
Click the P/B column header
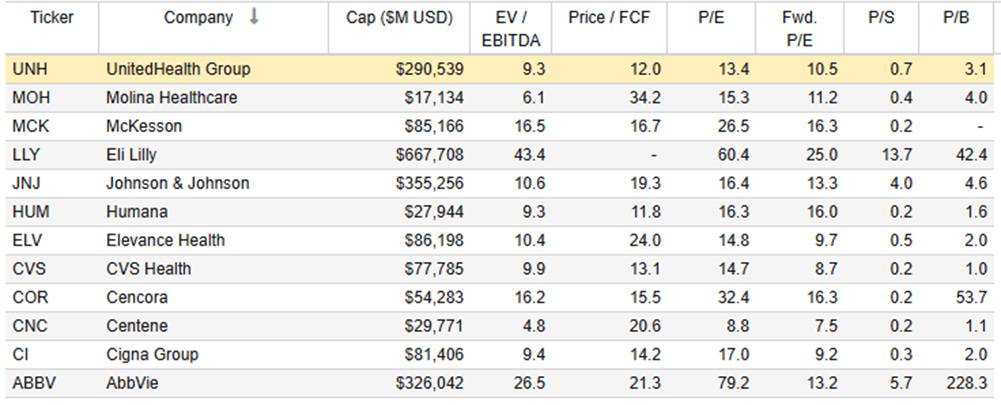click(x=954, y=18)
